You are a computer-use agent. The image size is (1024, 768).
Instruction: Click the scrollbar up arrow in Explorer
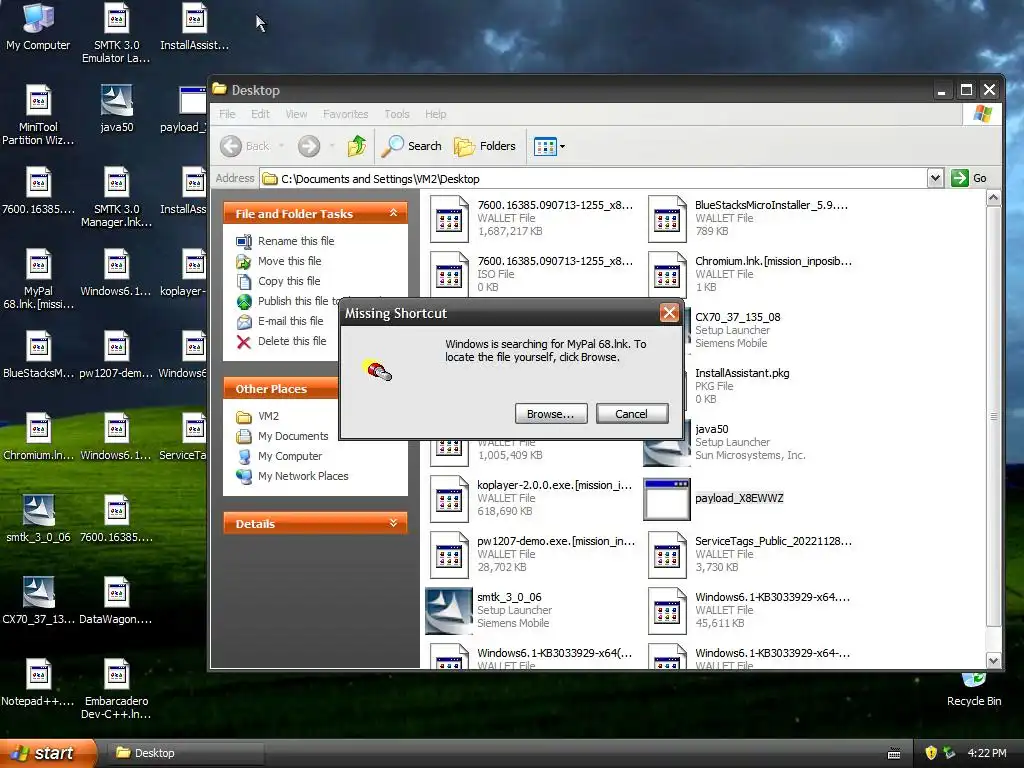click(993, 198)
